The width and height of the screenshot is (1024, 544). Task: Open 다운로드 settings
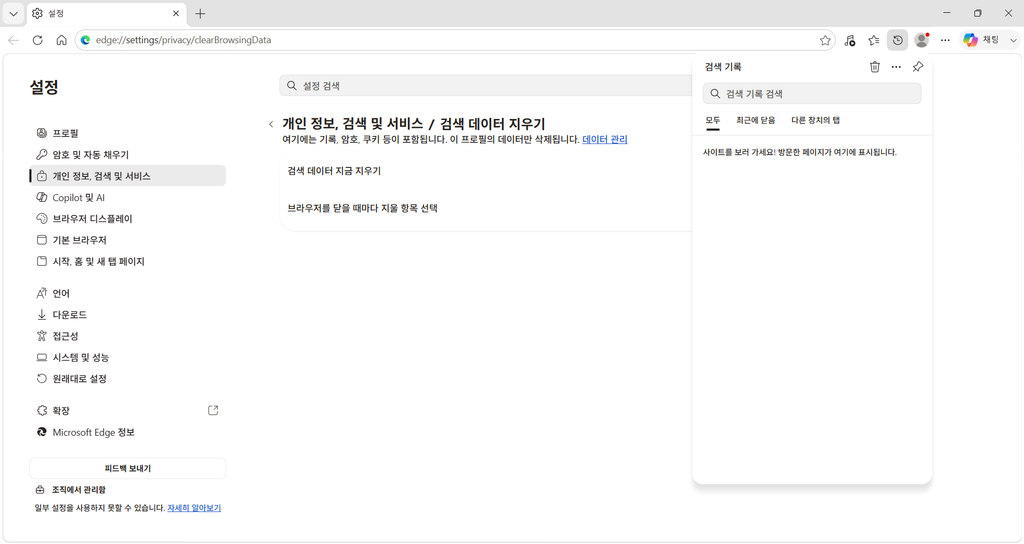coord(128,315)
